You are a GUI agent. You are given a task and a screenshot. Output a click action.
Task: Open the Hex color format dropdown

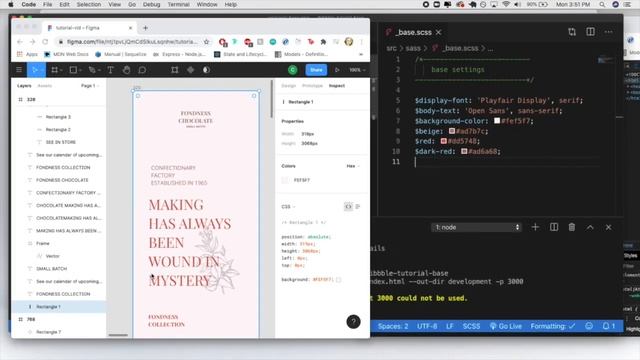353,166
